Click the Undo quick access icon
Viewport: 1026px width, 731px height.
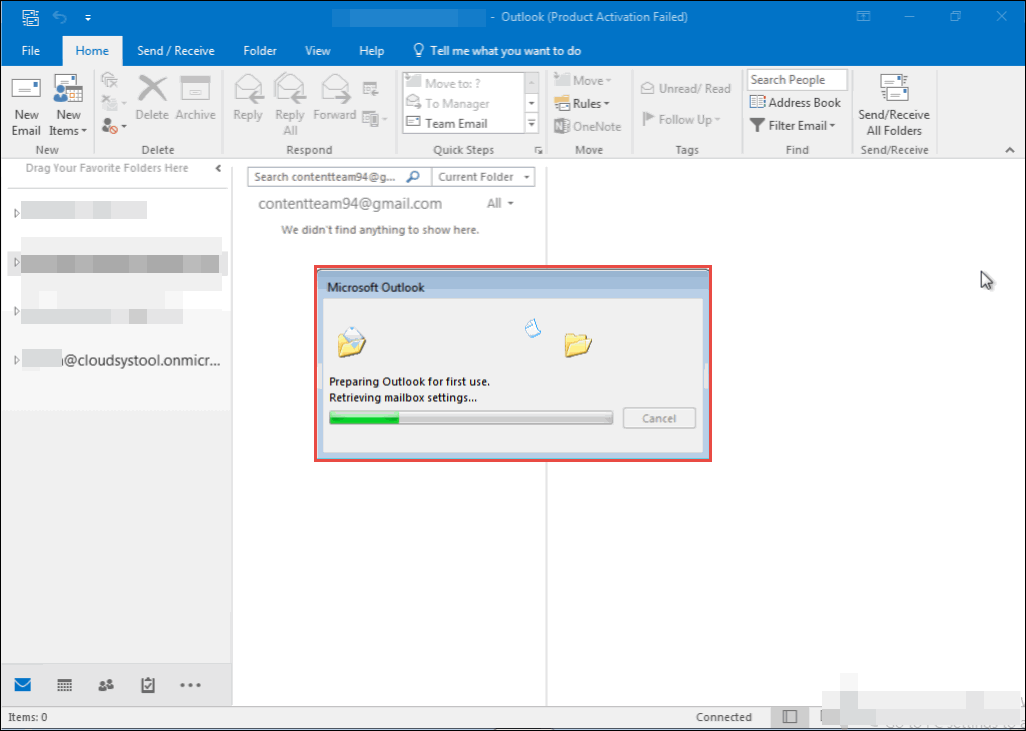tap(60, 17)
